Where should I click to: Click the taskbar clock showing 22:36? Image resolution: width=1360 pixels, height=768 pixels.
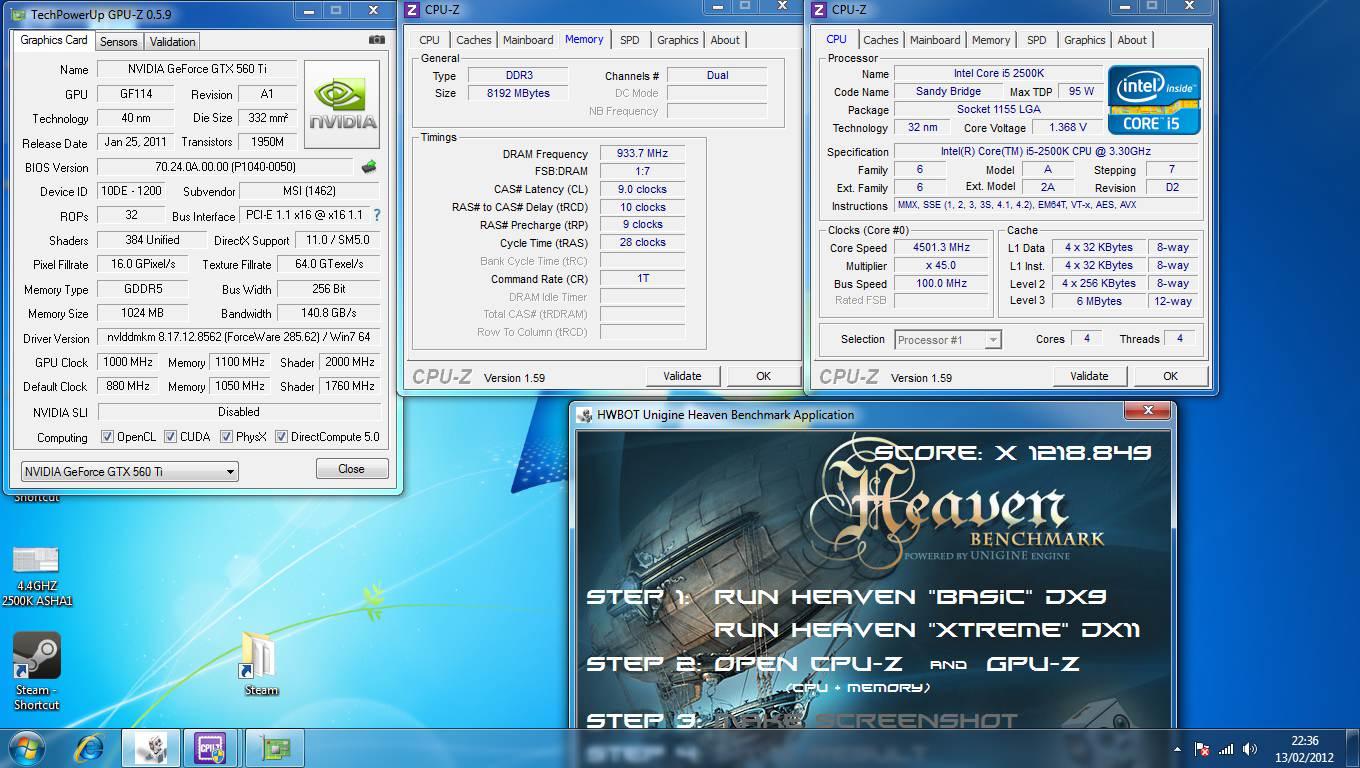click(1305, 748)
